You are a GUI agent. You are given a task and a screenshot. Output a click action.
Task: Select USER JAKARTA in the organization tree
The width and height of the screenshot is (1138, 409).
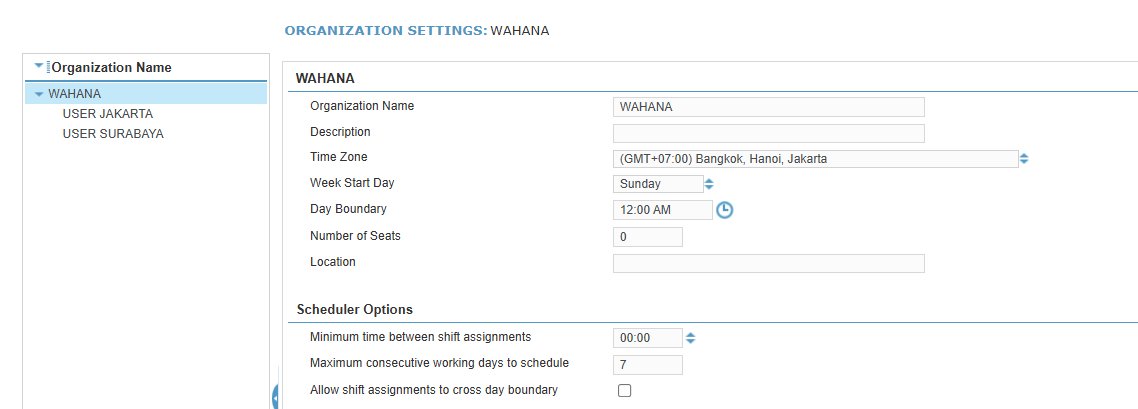coord(107,114)
